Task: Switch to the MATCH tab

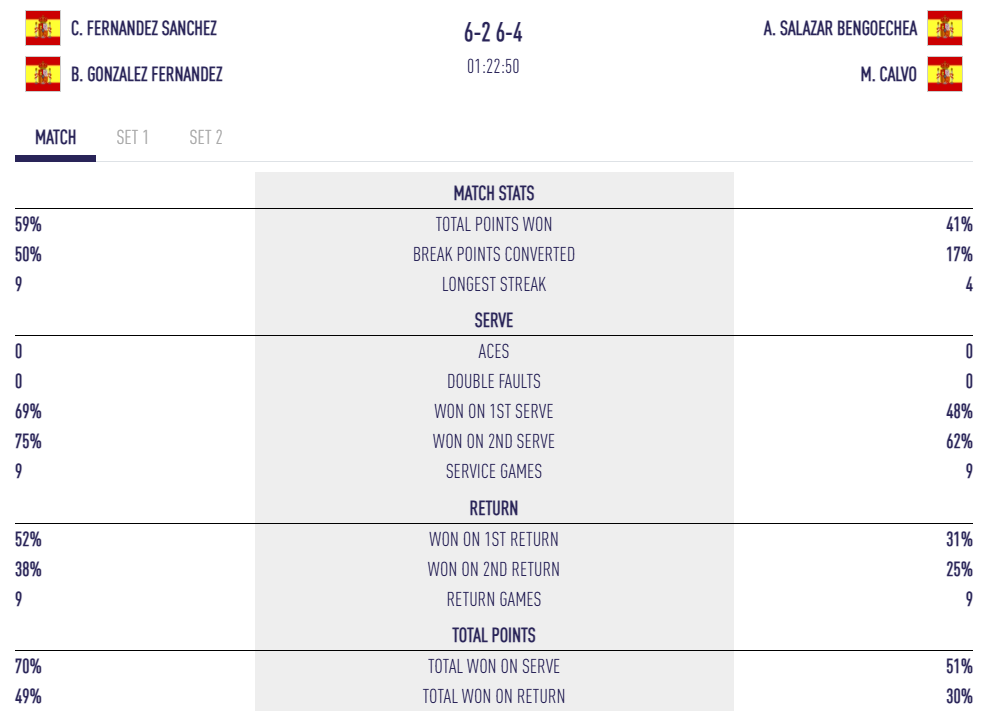Action: click(55, 138)
